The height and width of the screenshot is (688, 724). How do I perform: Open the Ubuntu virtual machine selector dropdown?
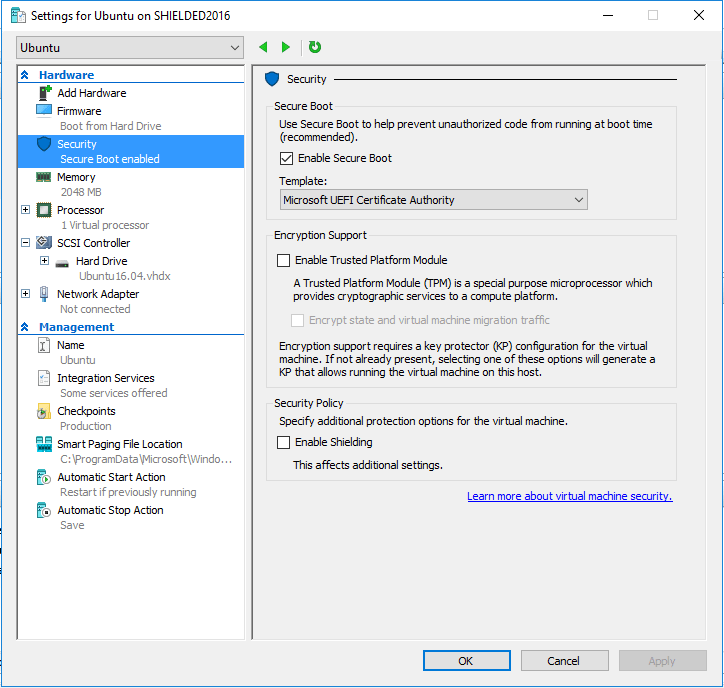[x=130, y=47]
